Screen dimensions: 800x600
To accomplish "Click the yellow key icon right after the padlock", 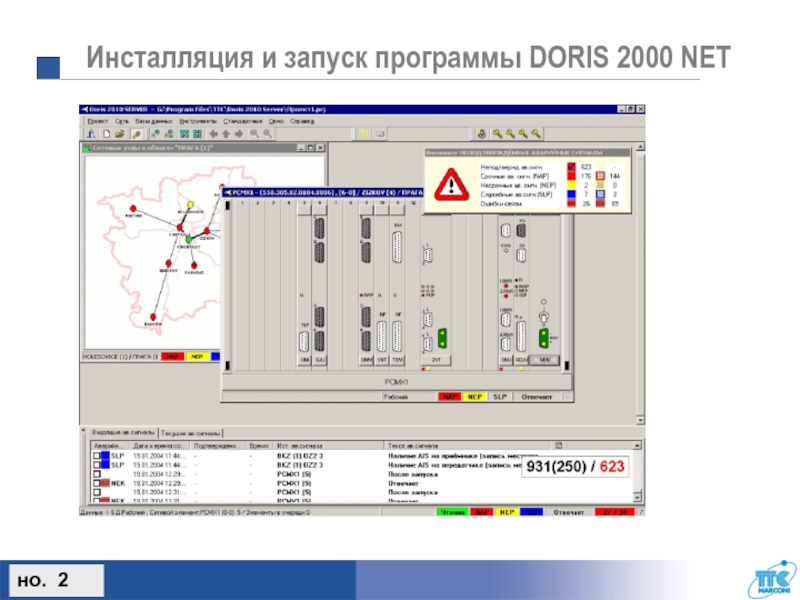I will [497, 134].
